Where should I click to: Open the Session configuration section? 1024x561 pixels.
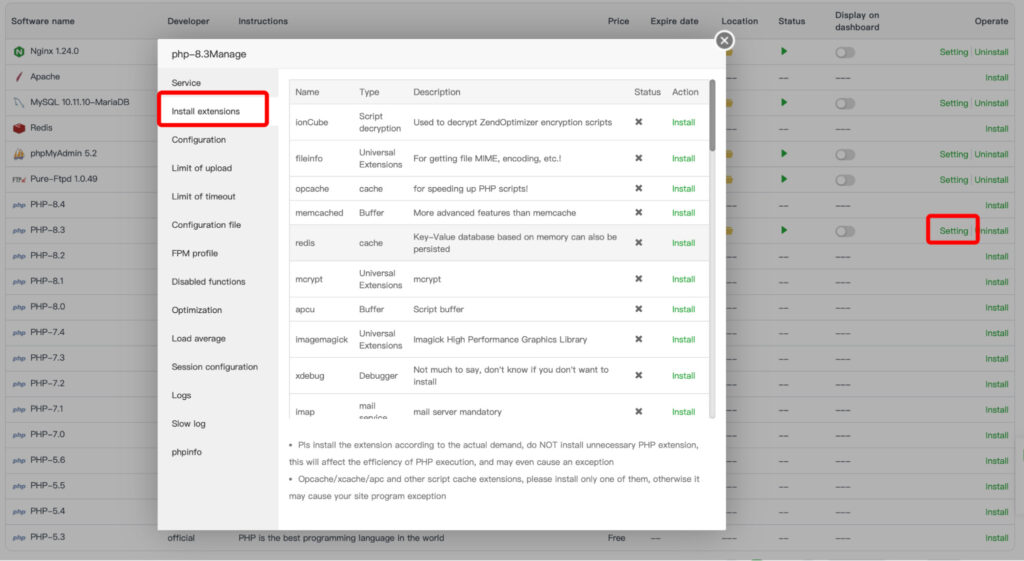click(x=214, y=367)
